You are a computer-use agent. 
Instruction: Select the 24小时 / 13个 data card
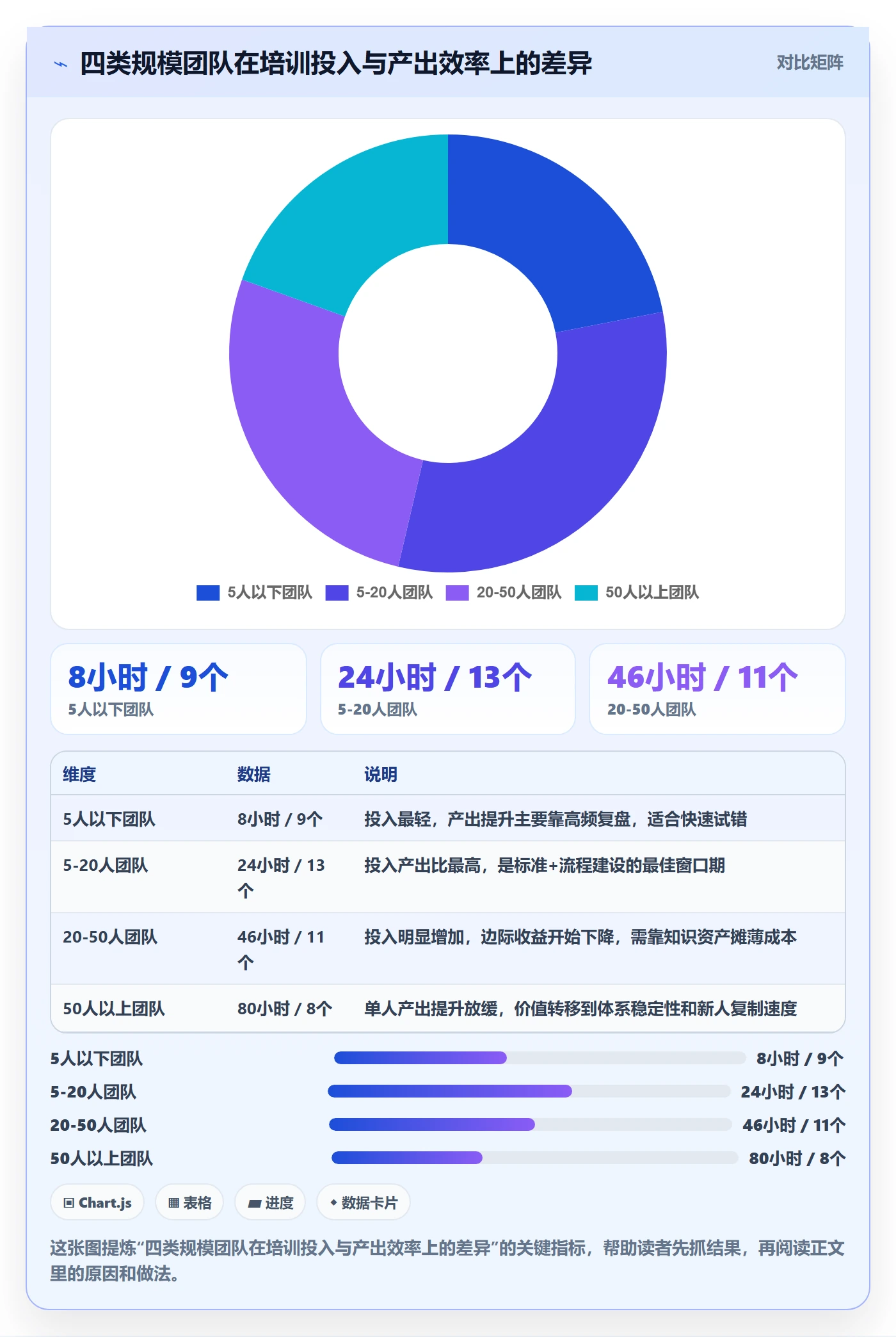pyautogui.click(x=448, y=689)
